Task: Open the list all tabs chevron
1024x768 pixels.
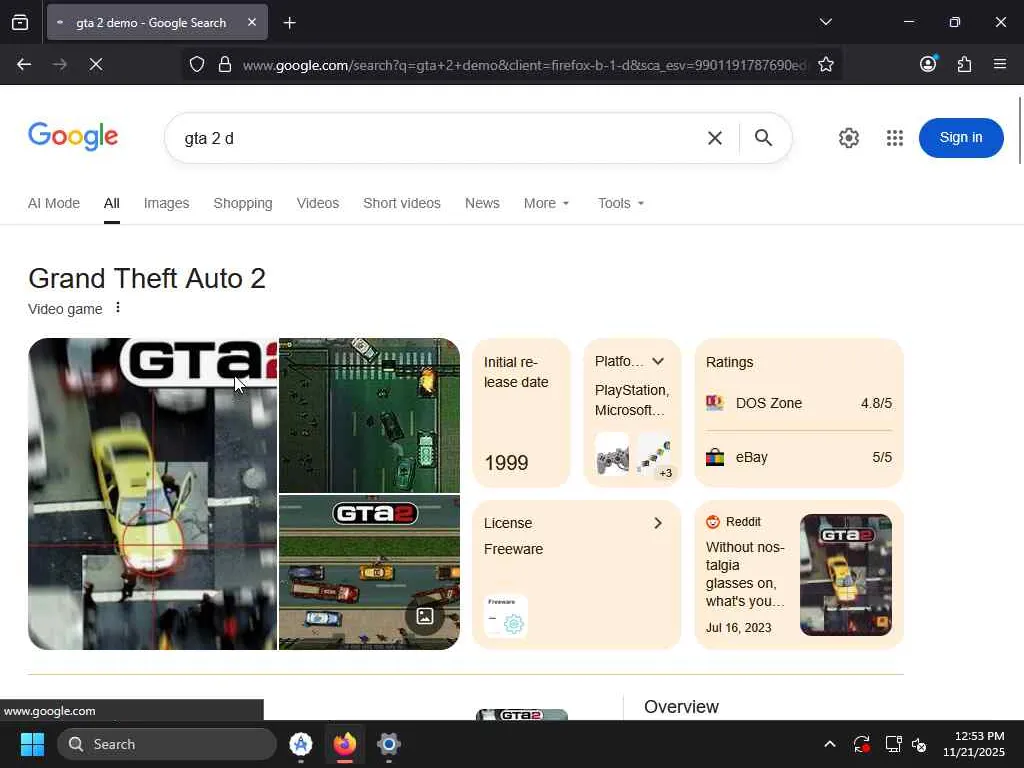Action: [825, 22]
